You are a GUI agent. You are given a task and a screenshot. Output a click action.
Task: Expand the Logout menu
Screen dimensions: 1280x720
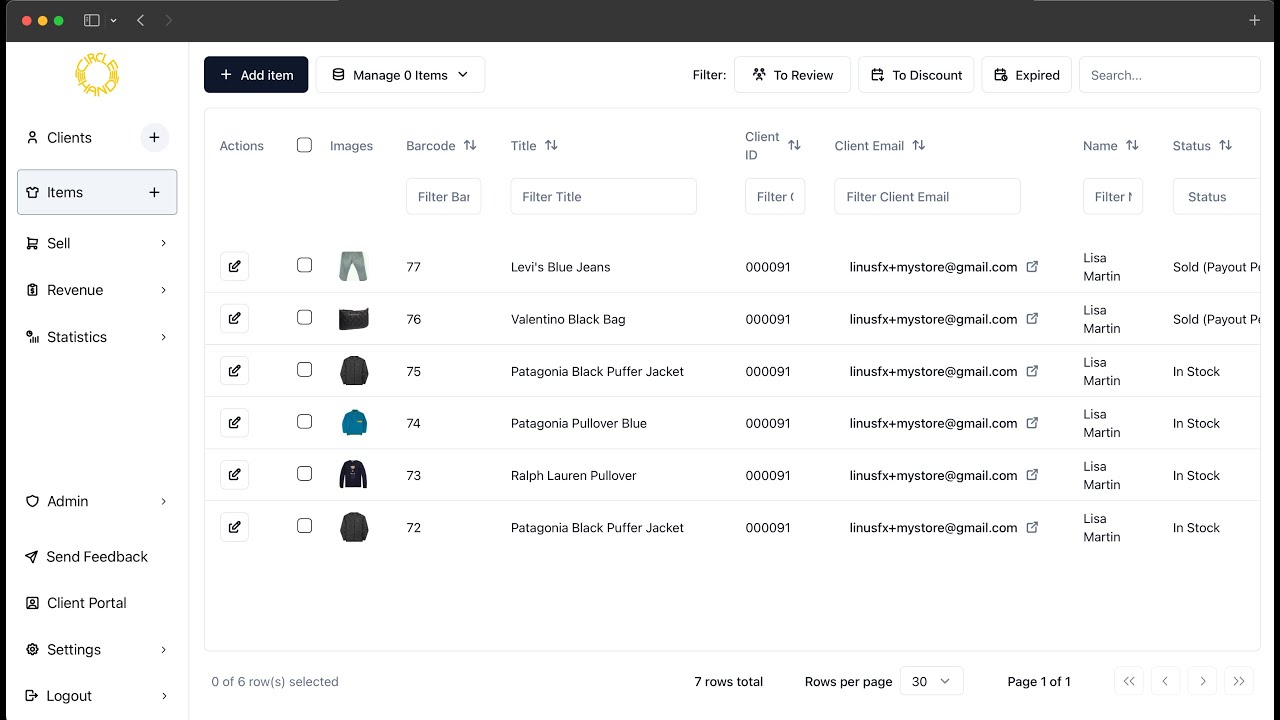(x=97, y=695)
